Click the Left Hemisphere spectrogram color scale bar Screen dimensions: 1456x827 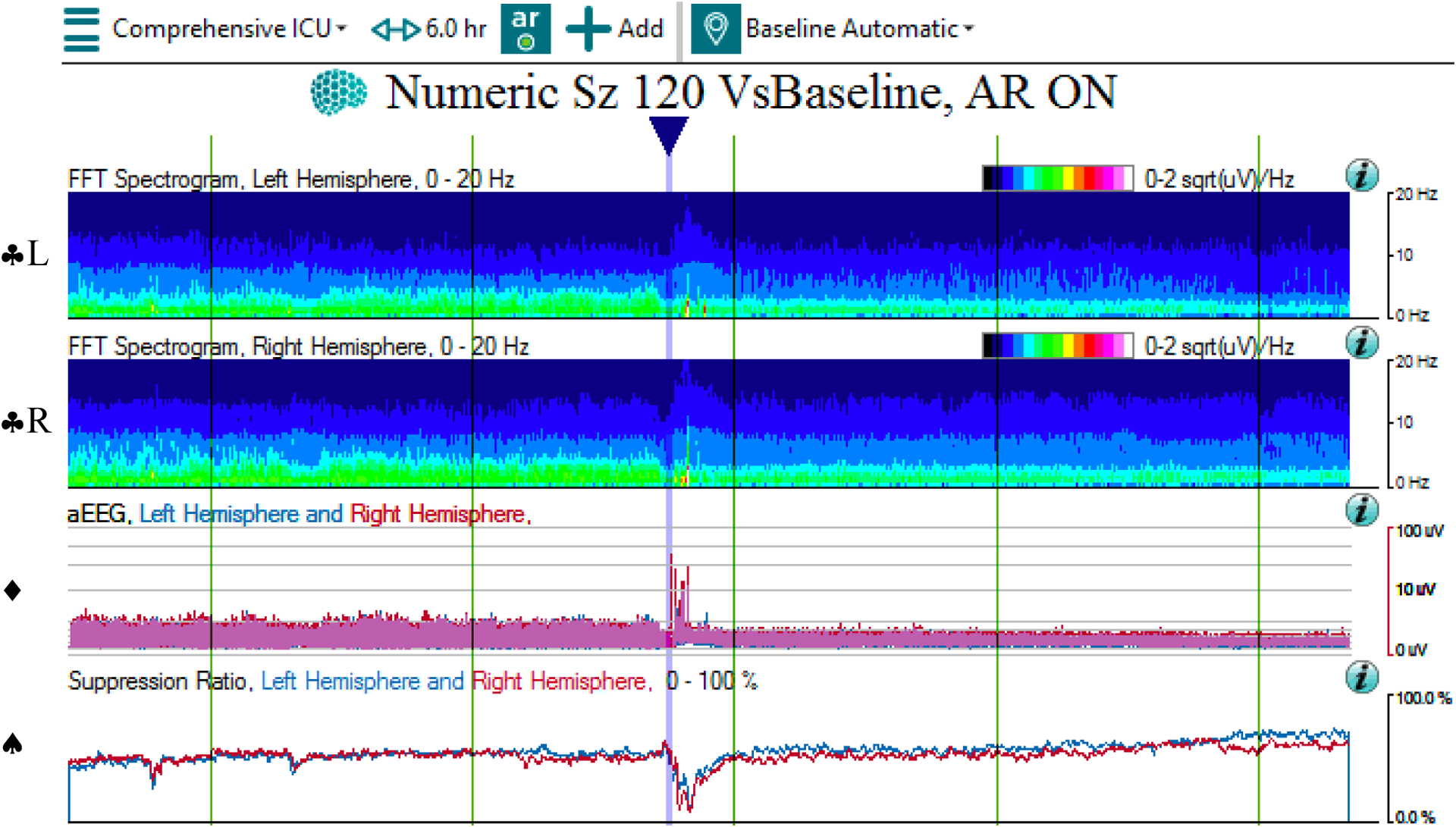1058,178
